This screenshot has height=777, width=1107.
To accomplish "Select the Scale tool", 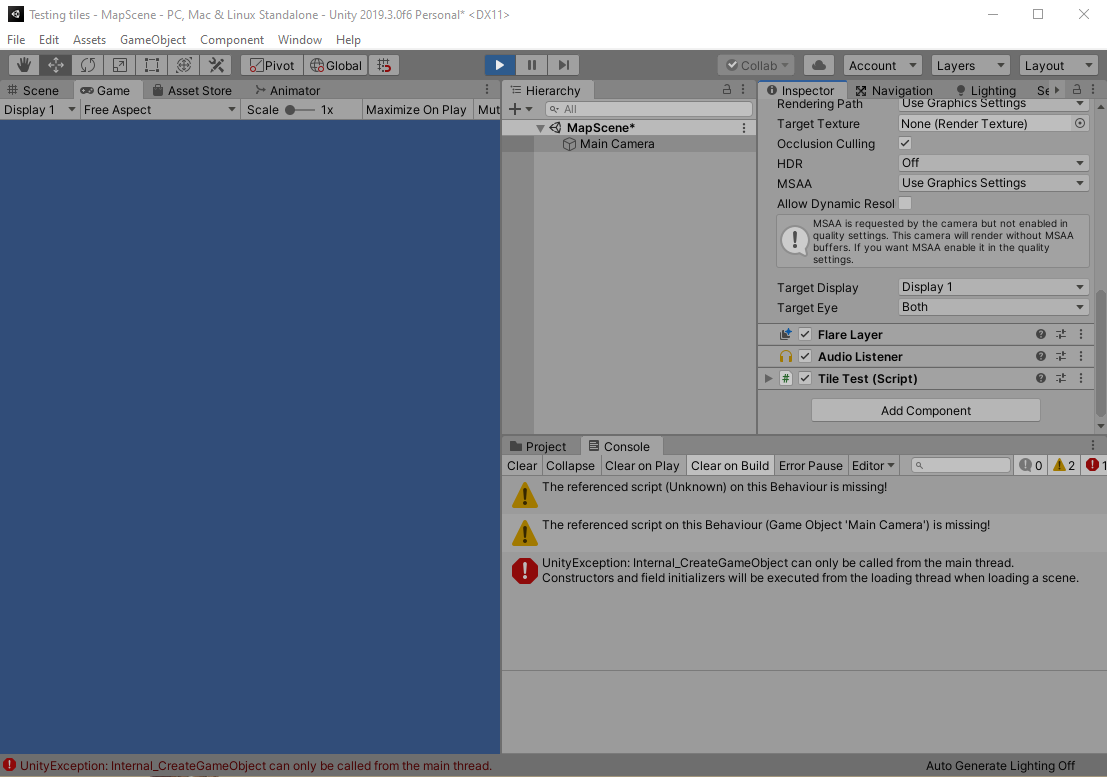I will 120,65.
